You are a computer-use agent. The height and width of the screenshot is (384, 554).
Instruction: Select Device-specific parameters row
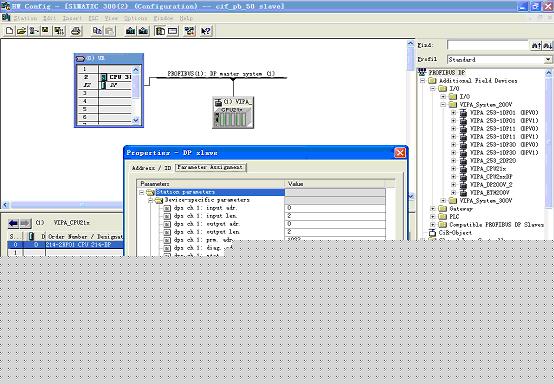207,200
